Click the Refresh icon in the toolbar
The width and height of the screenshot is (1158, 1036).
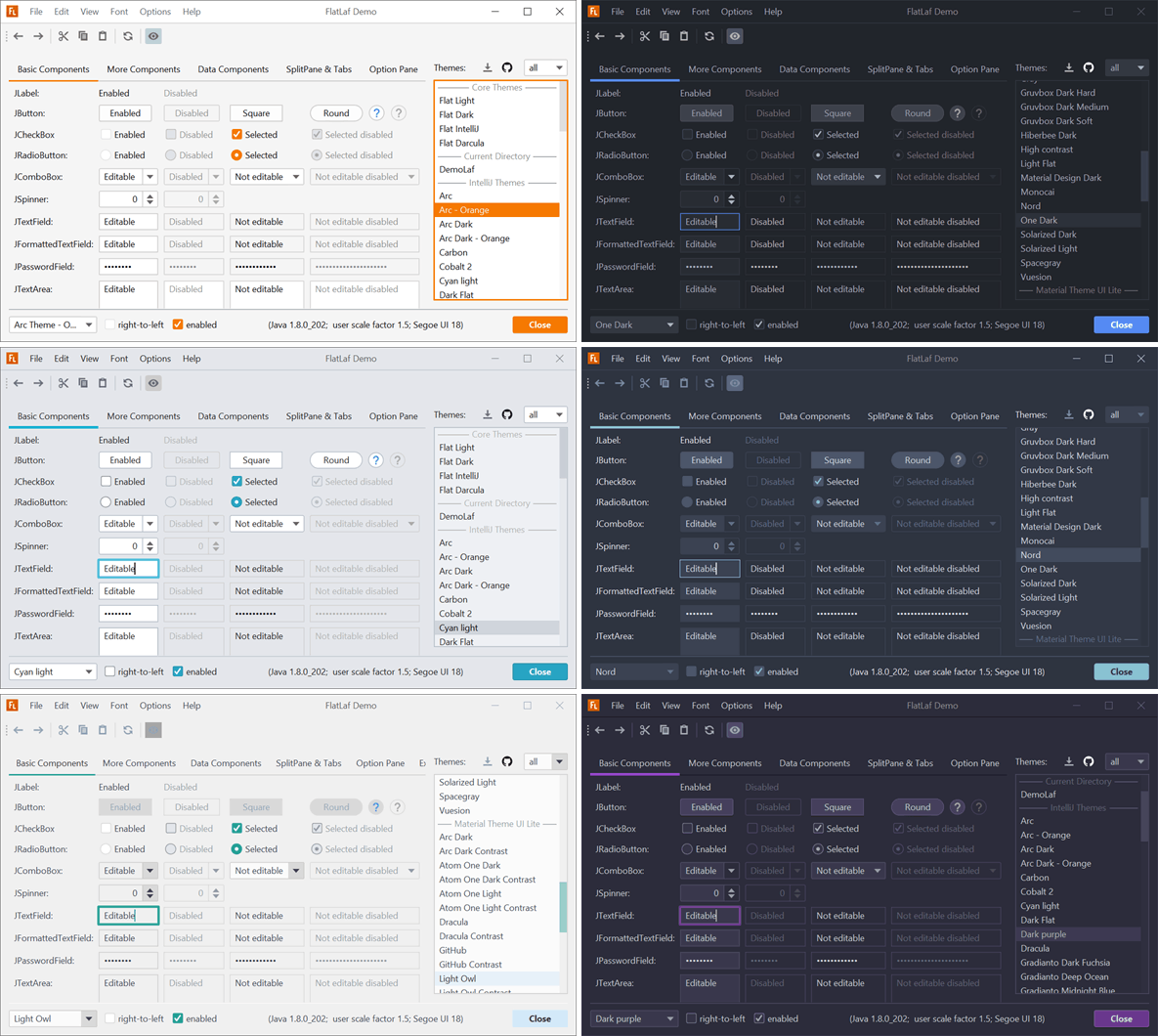coord(127,36)
